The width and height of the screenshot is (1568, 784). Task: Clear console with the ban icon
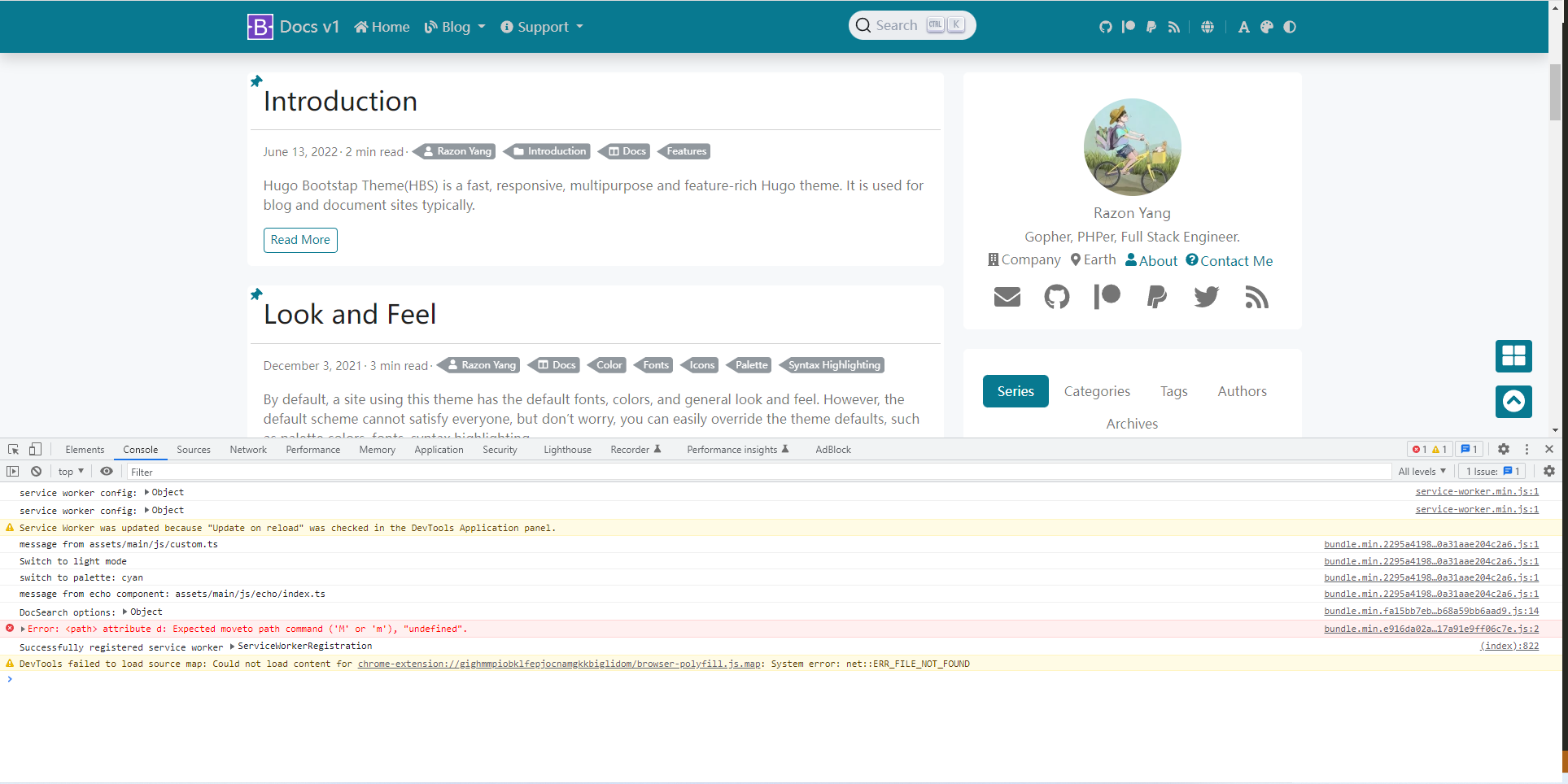coord(36,471)
